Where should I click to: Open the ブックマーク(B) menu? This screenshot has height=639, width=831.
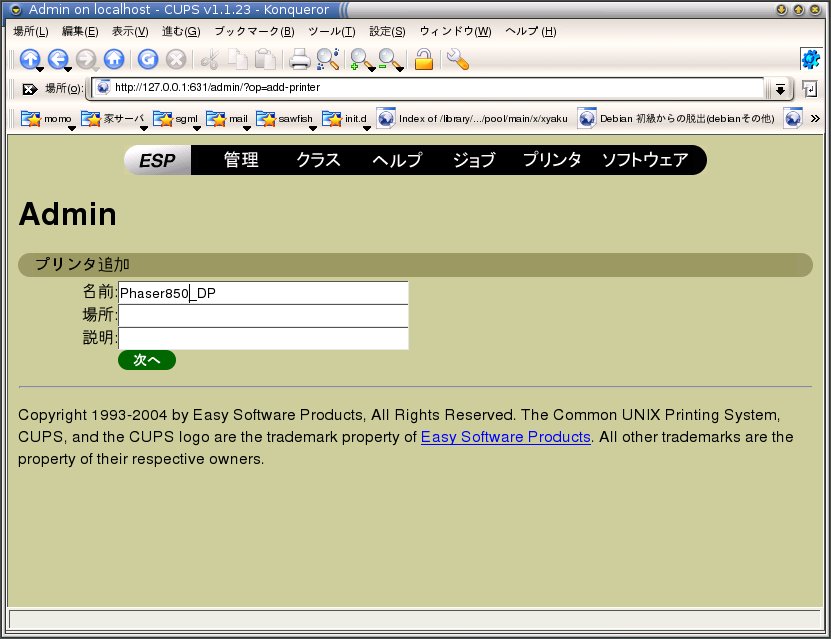254,31
